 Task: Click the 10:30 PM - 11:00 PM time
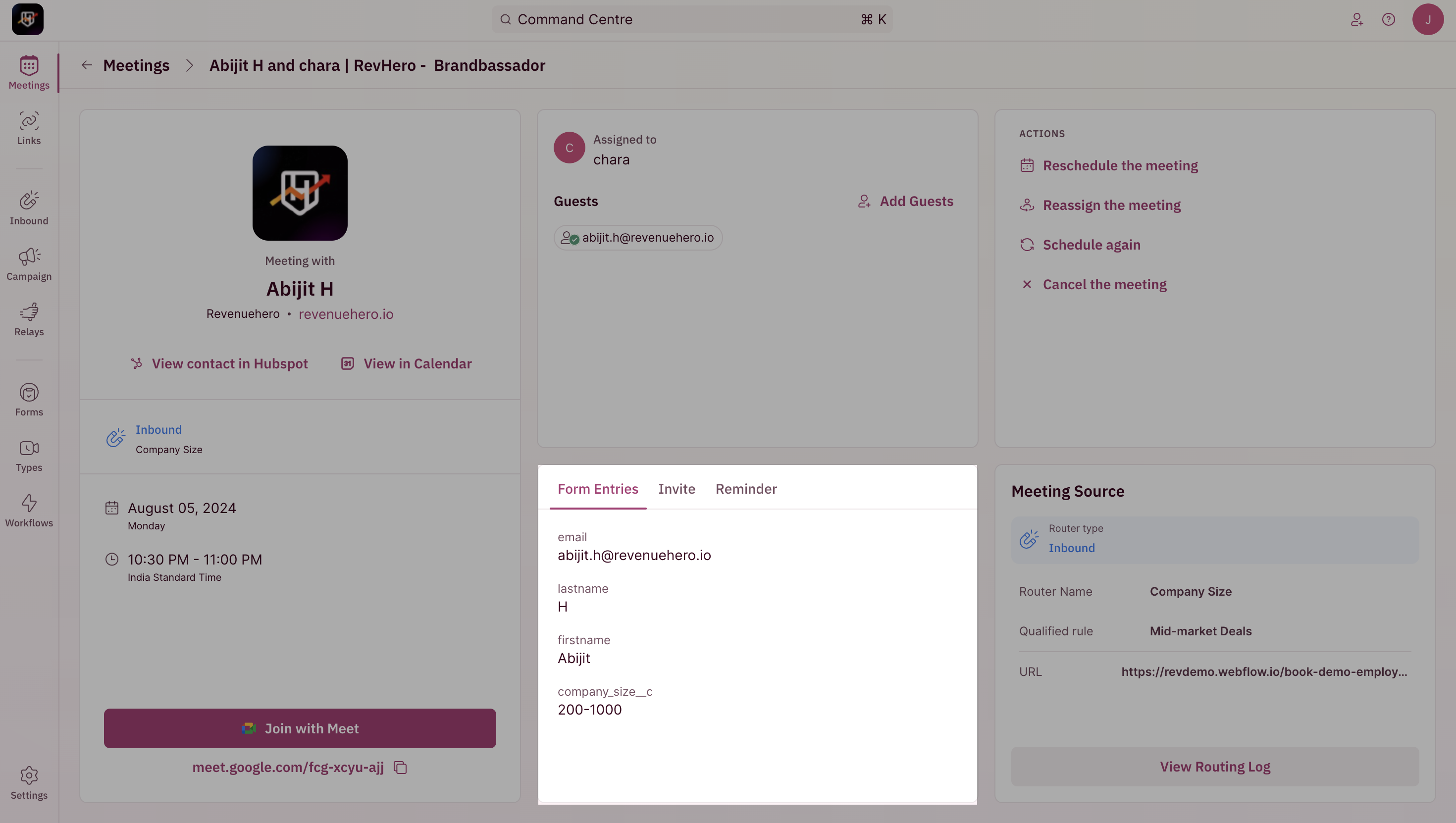(195, 559)
